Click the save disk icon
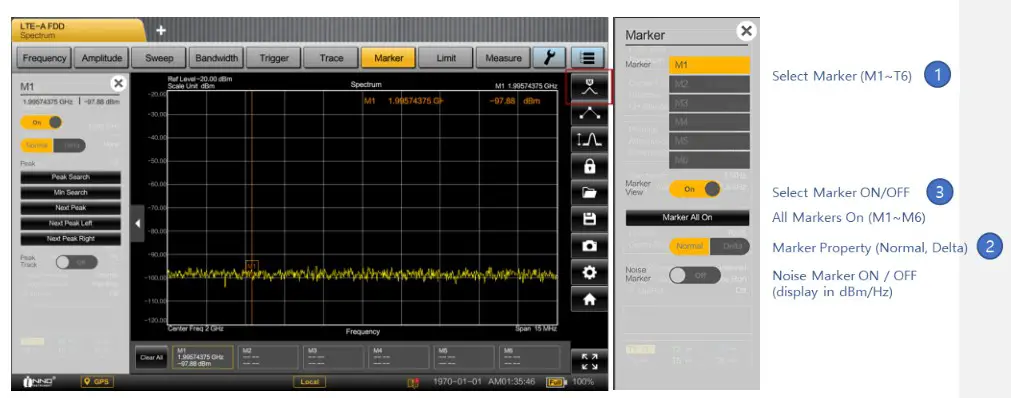 point(589,219)
